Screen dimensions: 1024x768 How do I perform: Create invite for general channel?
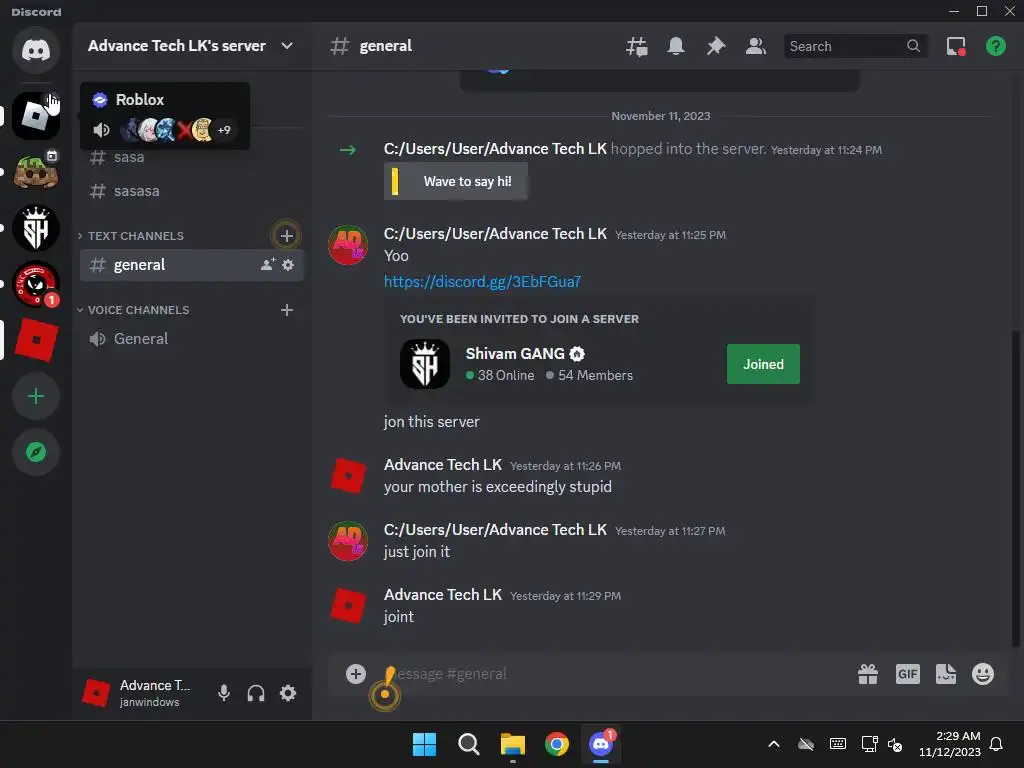[268, 264]
